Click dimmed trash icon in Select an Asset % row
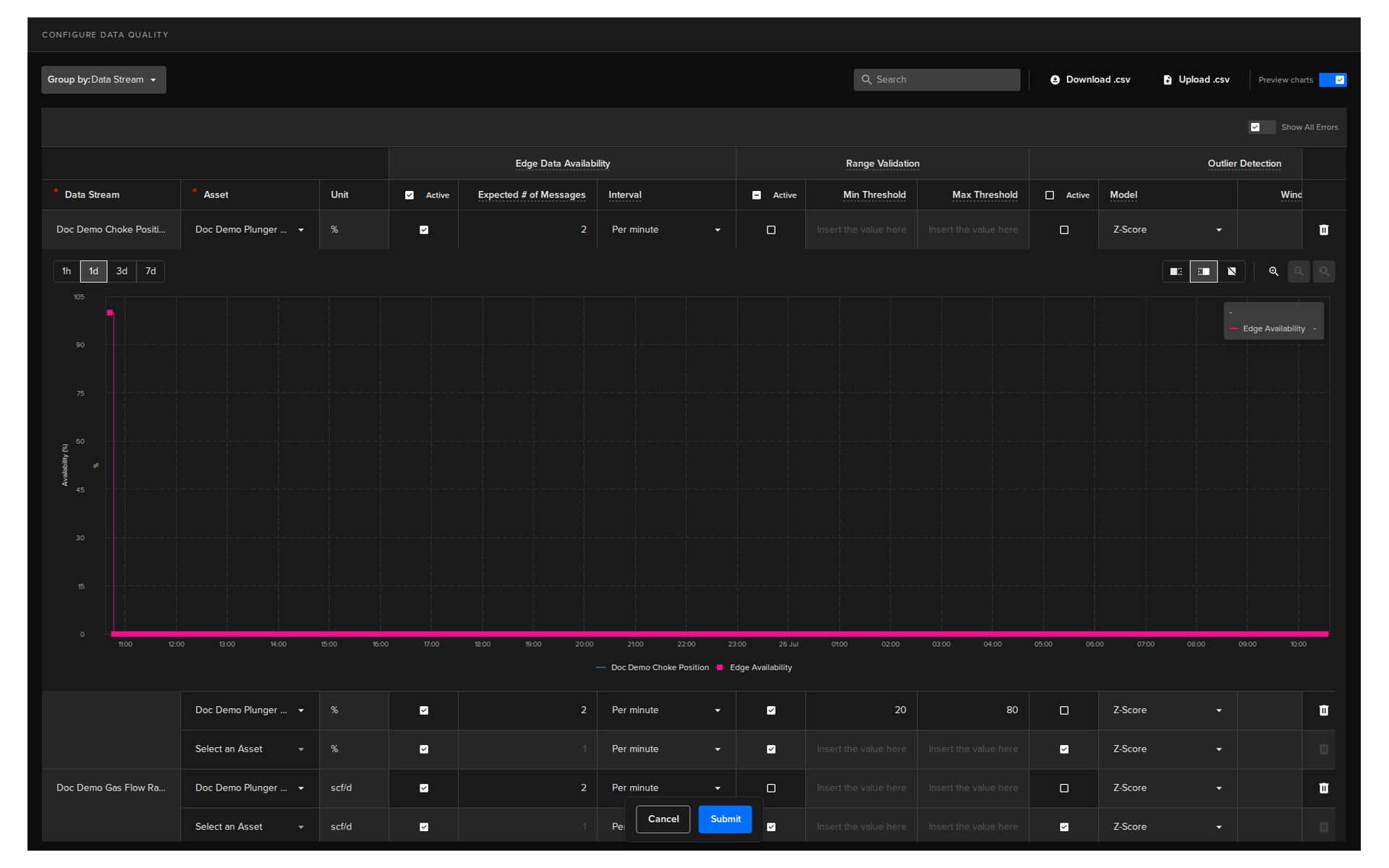 1324,749
